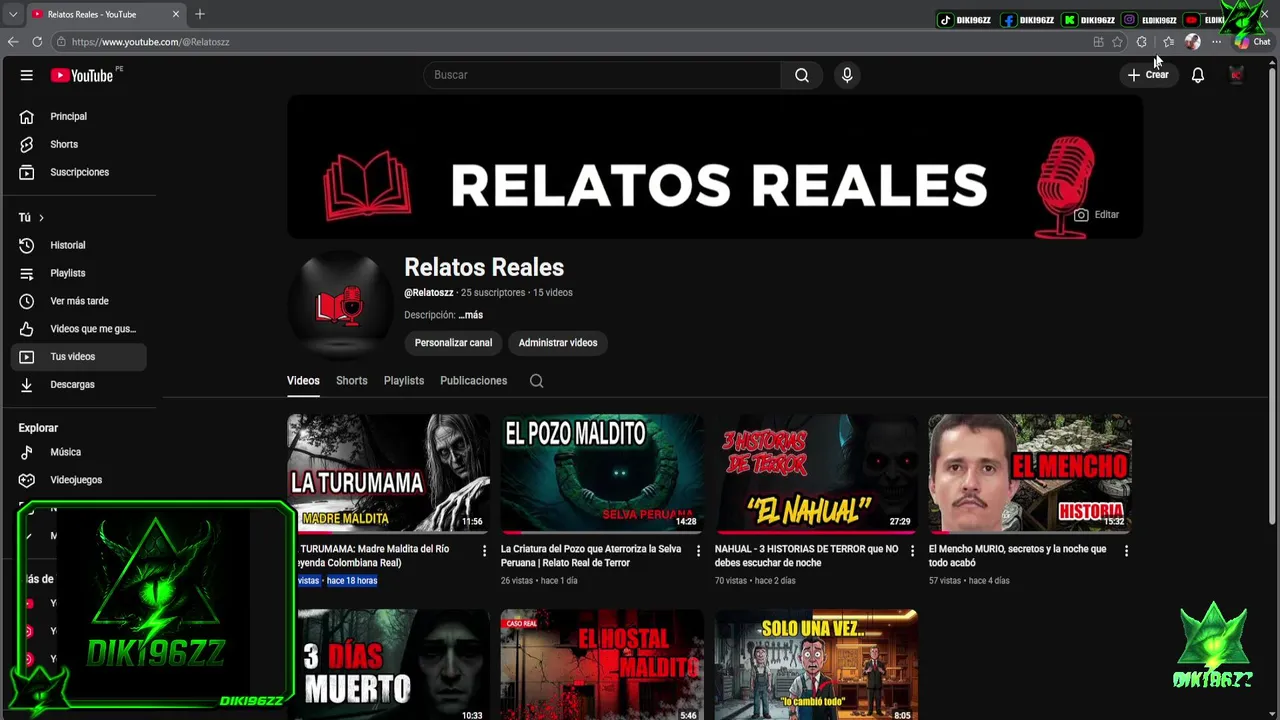Open new browser tab
The height and width of the screenshot is (720, 1280).
(200, 14)
